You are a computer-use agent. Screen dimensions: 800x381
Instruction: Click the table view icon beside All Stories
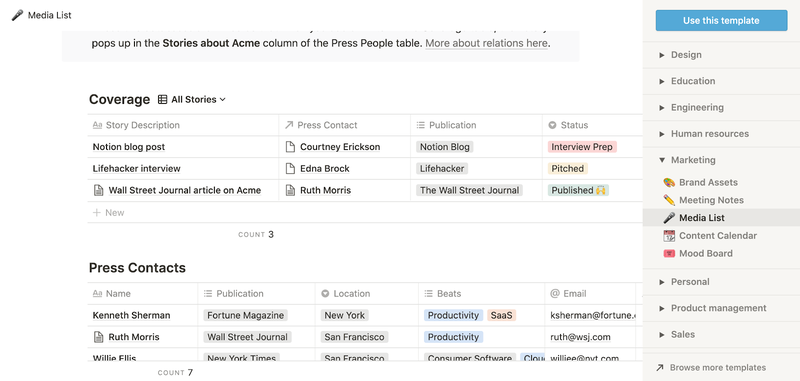click(x=162, y=99)
